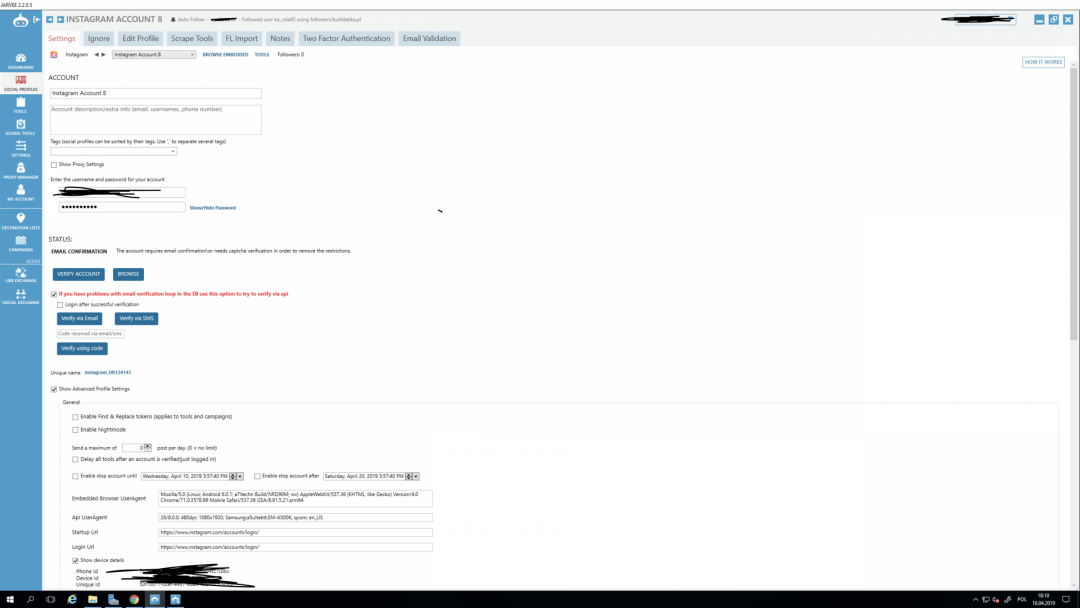
Task: Launch Chrome from the Windows taskbar
Action: point(133,599)
